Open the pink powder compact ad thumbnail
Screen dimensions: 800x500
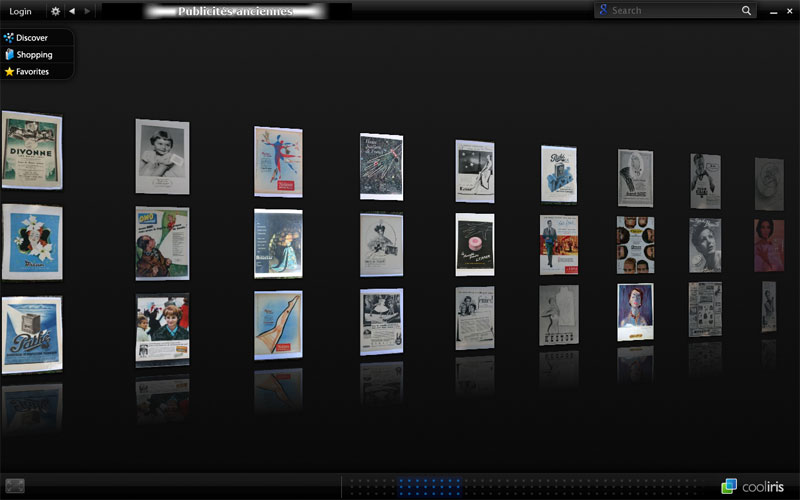pyautogui.click(x=474, y=244)
